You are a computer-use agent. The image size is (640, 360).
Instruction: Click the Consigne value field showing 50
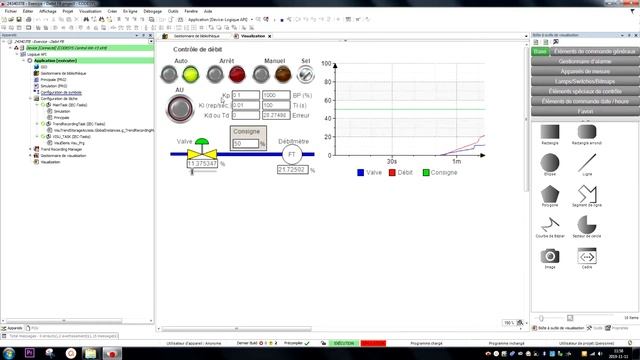246,144
